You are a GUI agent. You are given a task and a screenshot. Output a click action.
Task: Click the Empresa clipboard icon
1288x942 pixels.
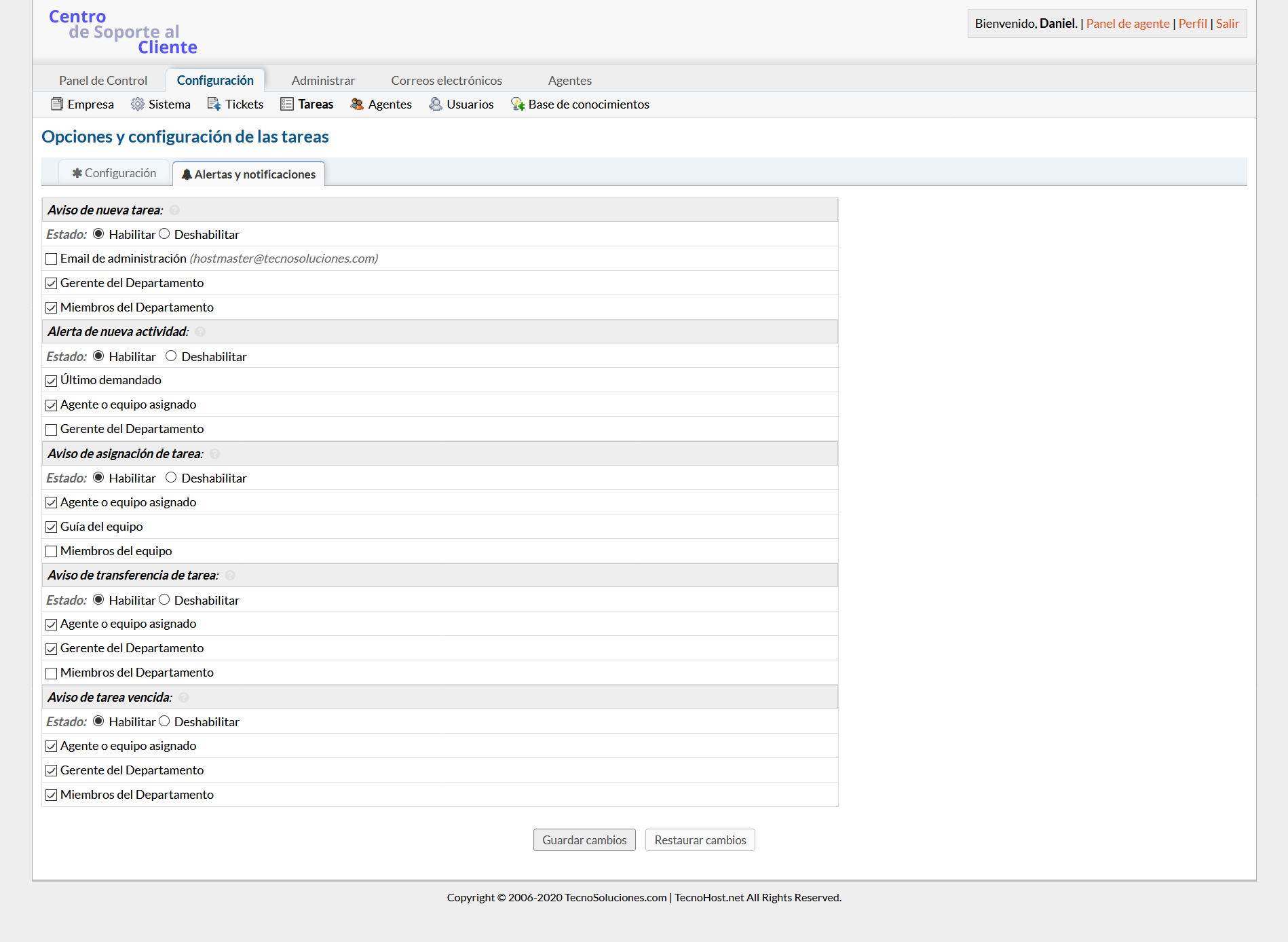[x=57, y=104]
